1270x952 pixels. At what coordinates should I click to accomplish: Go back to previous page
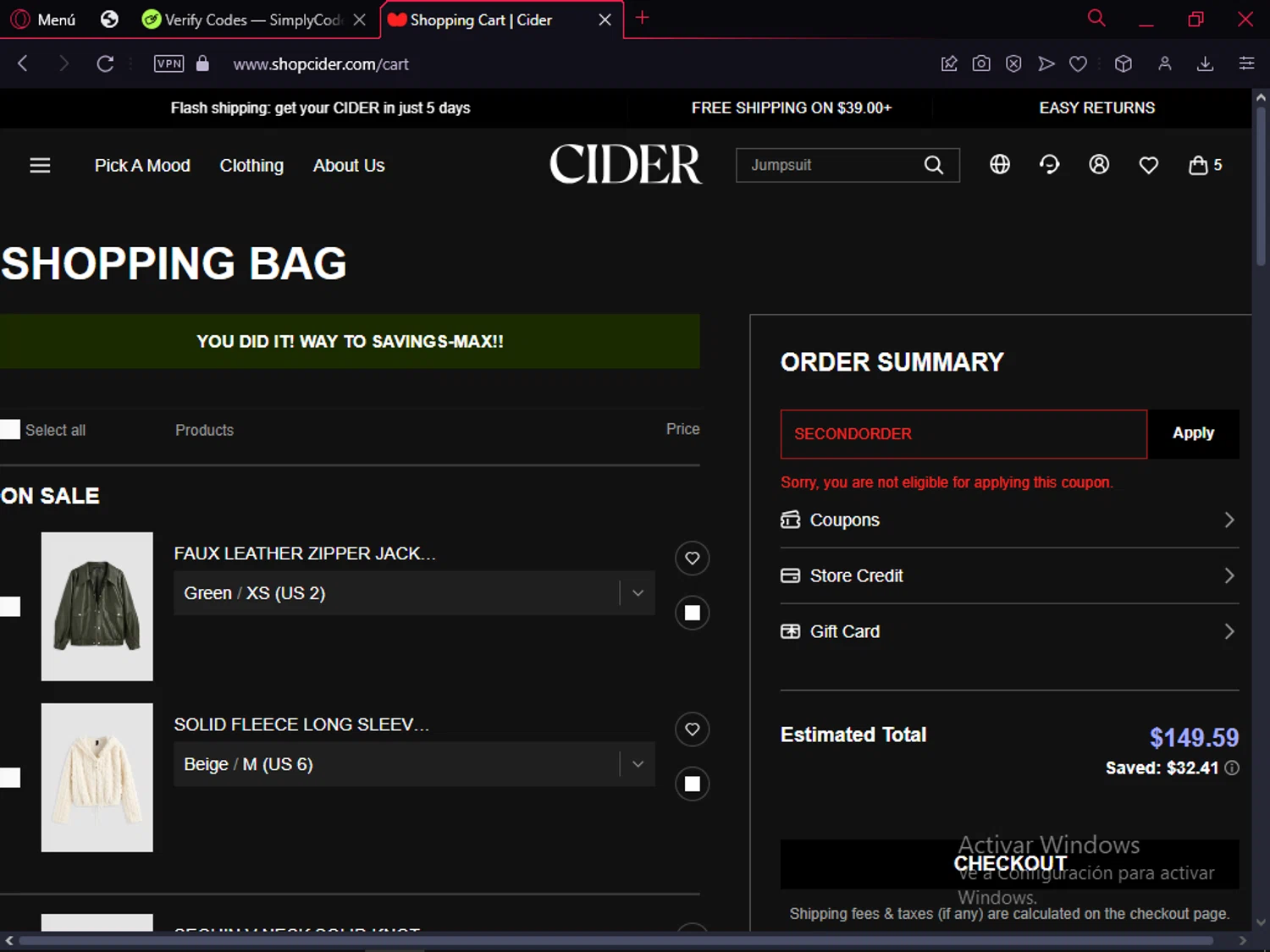coord(23,63)
